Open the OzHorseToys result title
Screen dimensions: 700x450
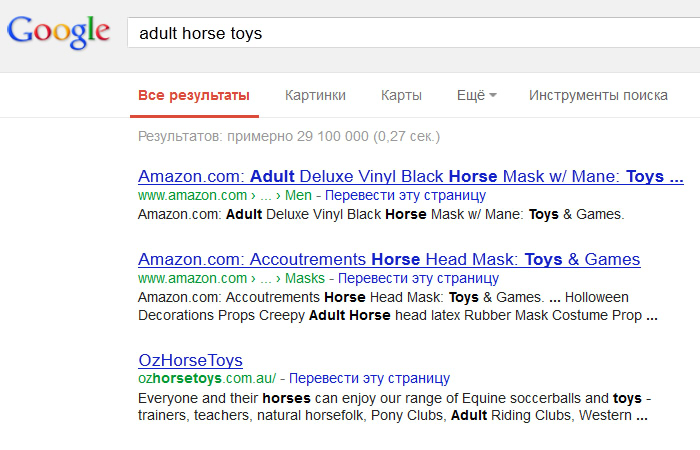[190, 361]
